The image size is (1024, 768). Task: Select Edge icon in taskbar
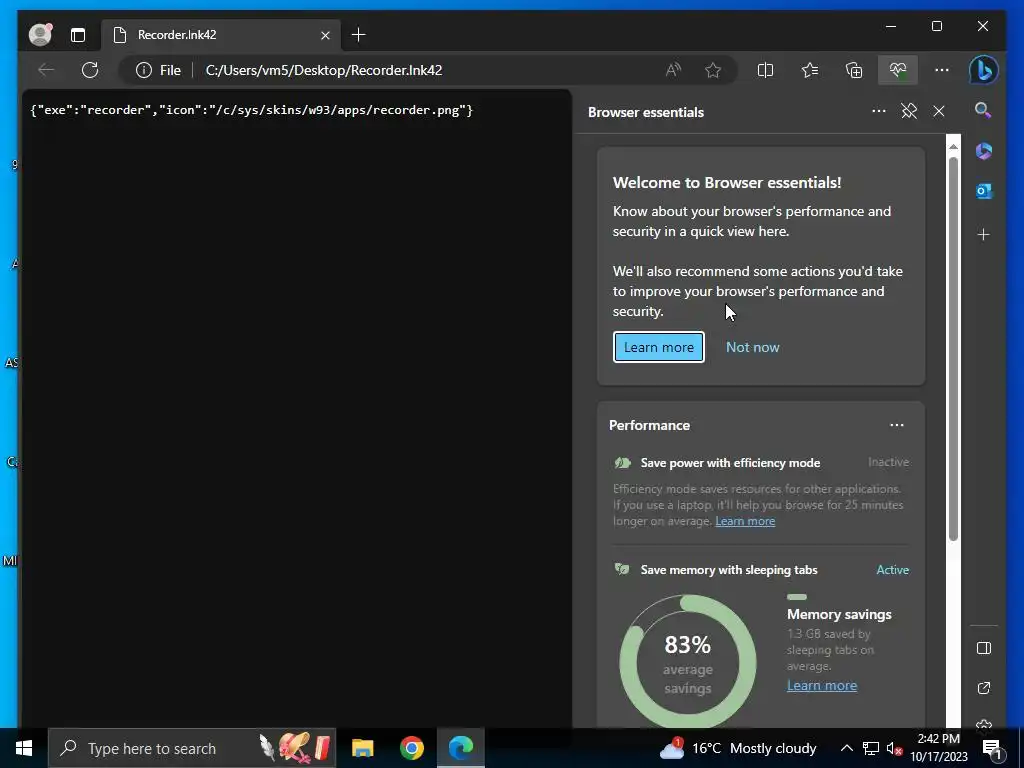(x=460, y=748)
